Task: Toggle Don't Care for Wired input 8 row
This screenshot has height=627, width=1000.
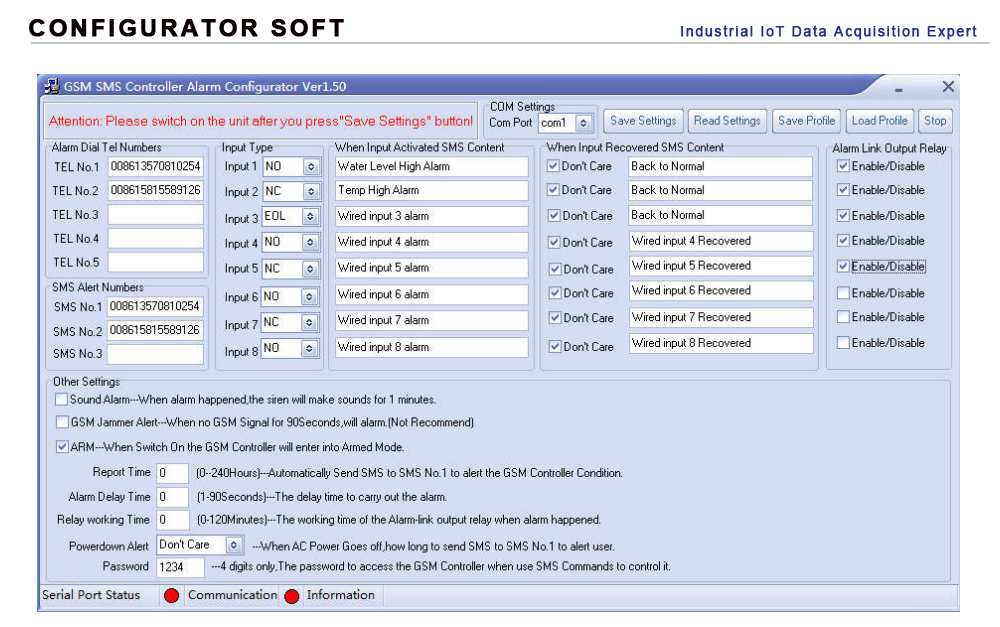Action: (555, 346)
